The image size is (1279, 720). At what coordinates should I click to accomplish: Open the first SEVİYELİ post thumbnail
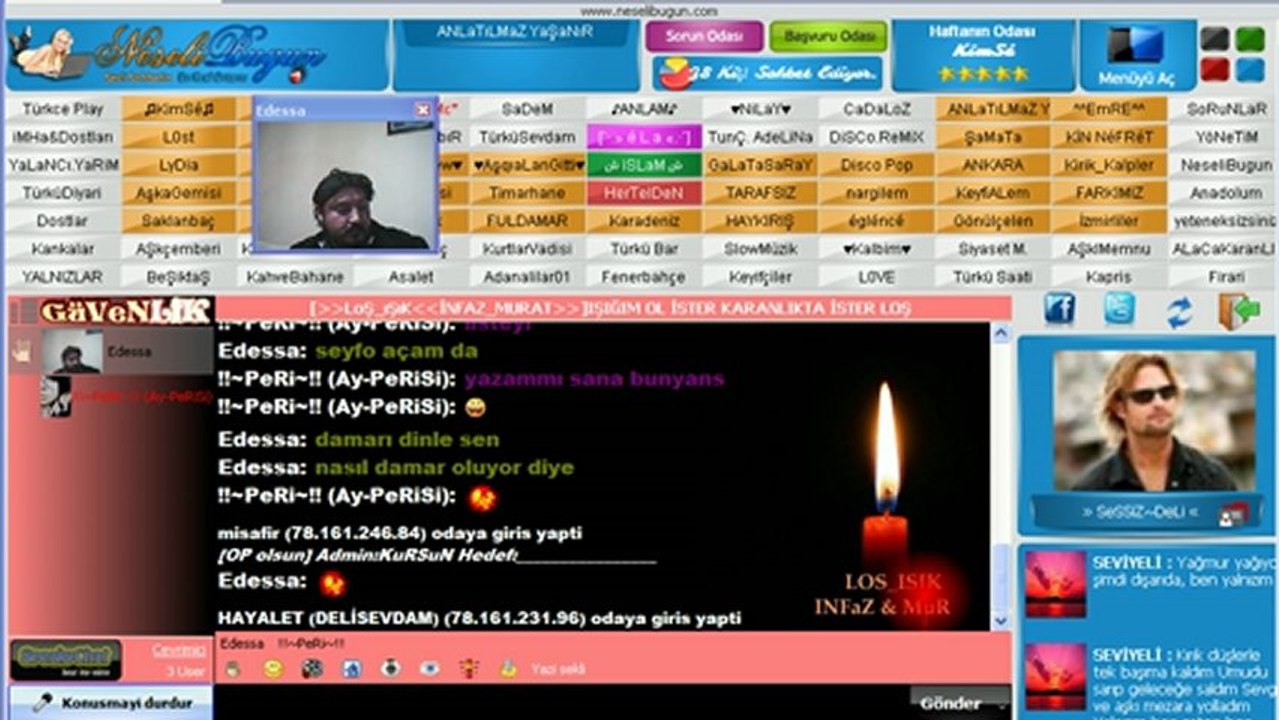(1055, 584)
